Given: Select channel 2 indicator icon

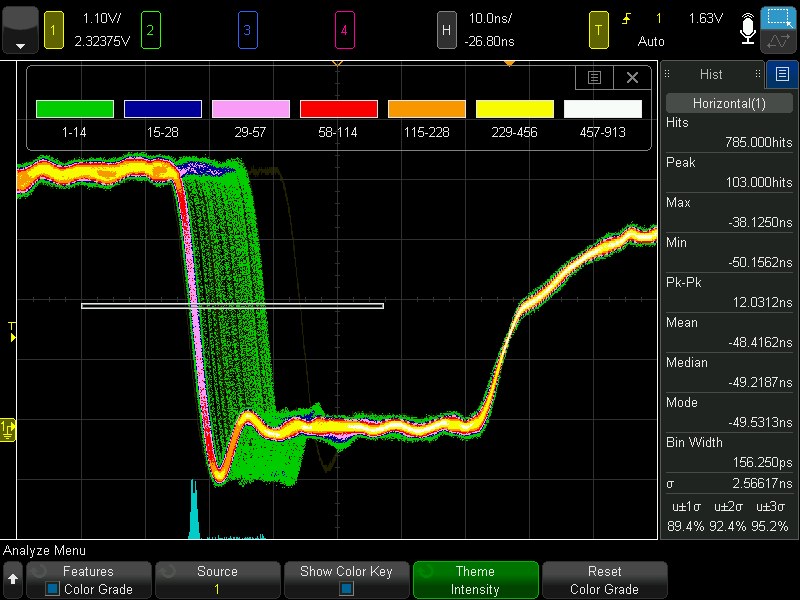Looking at the screenshot, I should point(151,31).
